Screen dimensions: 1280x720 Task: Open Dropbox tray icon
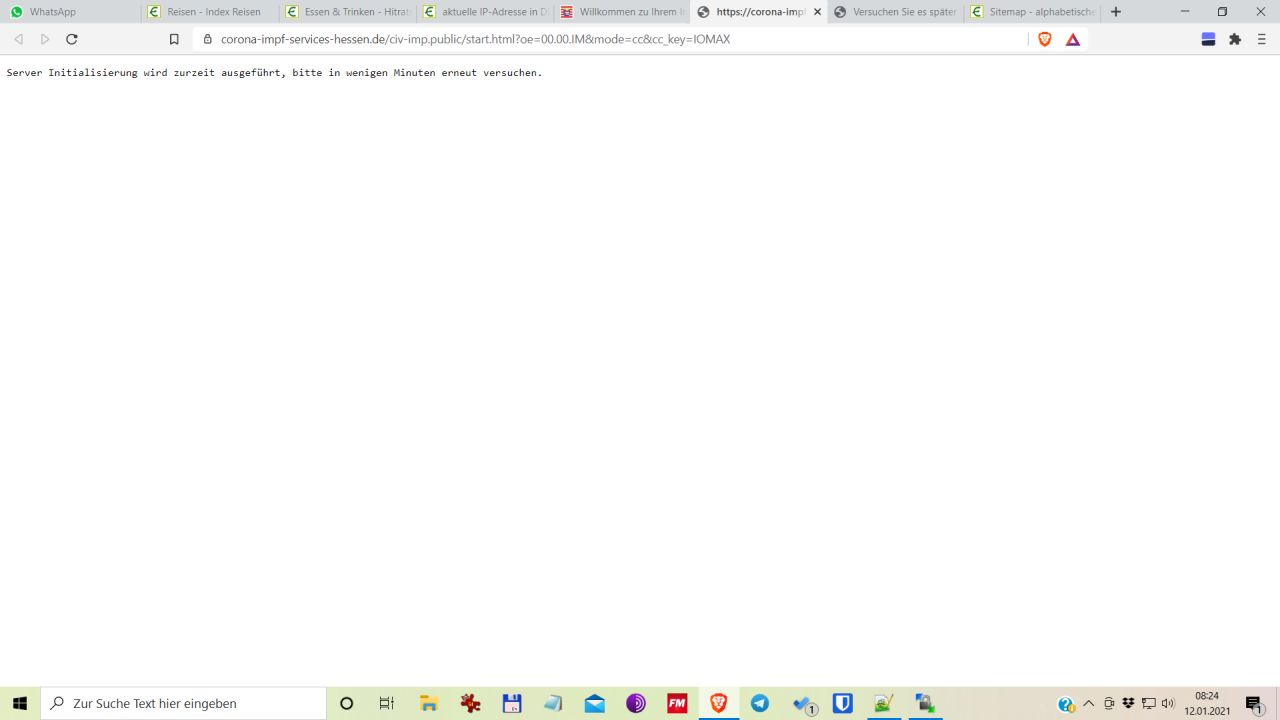click(x=1128, y=703)
